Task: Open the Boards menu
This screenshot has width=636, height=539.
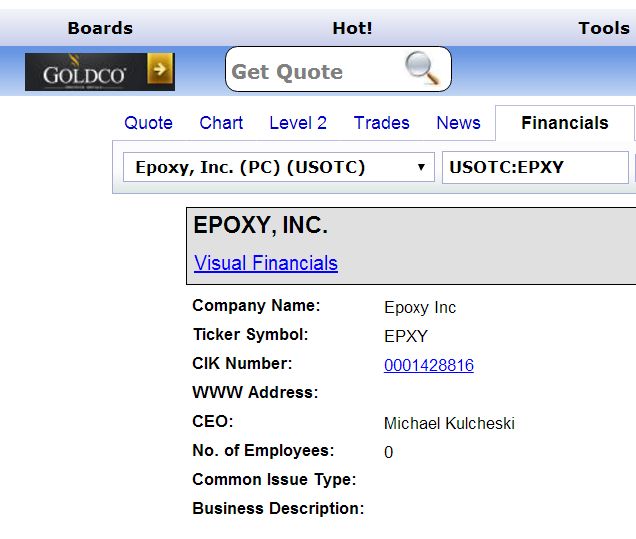Action: pyautogui.click(x=100, y=28)
